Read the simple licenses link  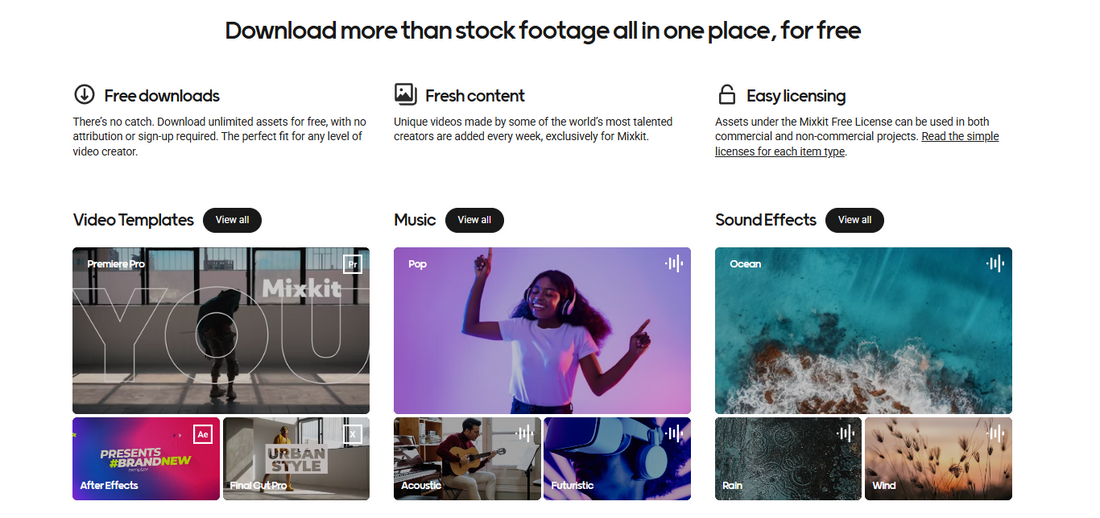857,144
